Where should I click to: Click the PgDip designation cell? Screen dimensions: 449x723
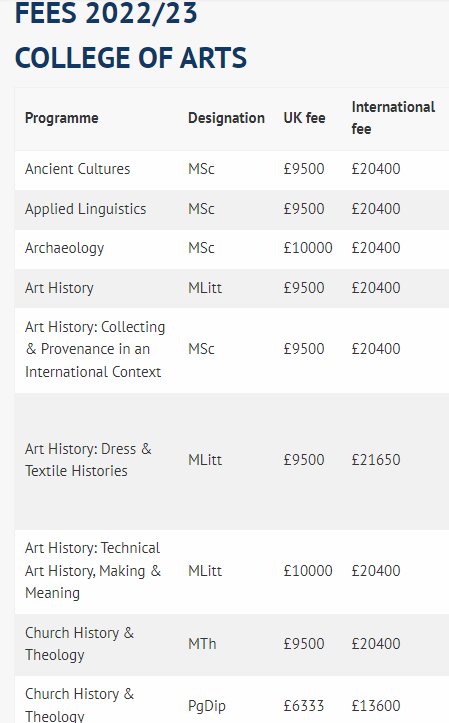207,706
